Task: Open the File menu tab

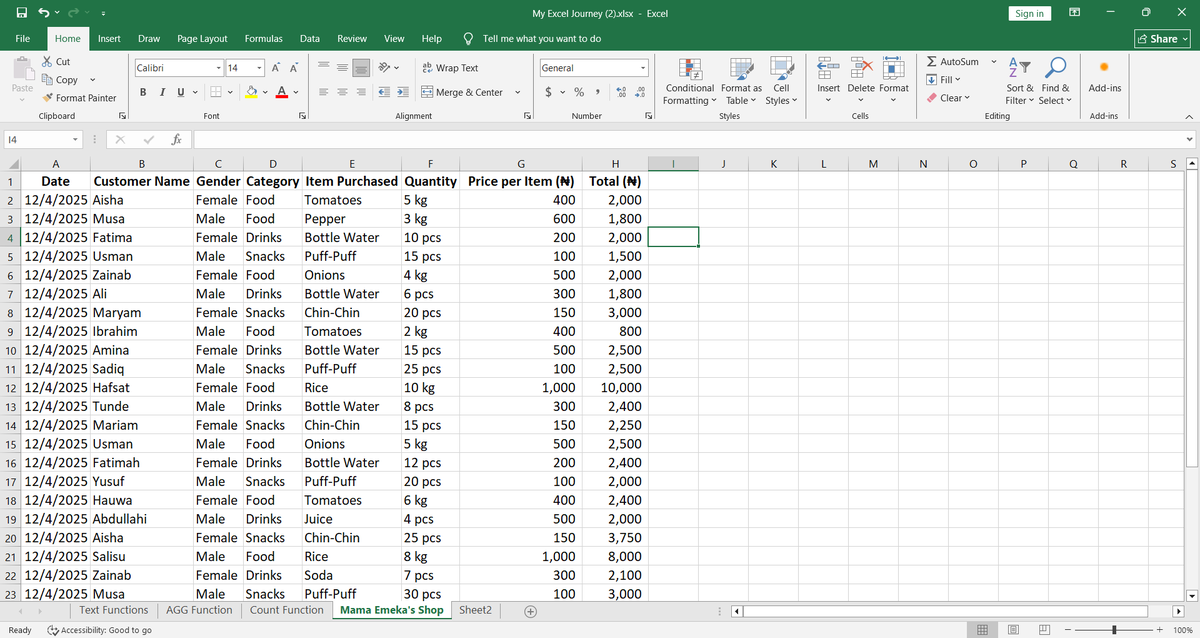Action: [x=22, y=39]
